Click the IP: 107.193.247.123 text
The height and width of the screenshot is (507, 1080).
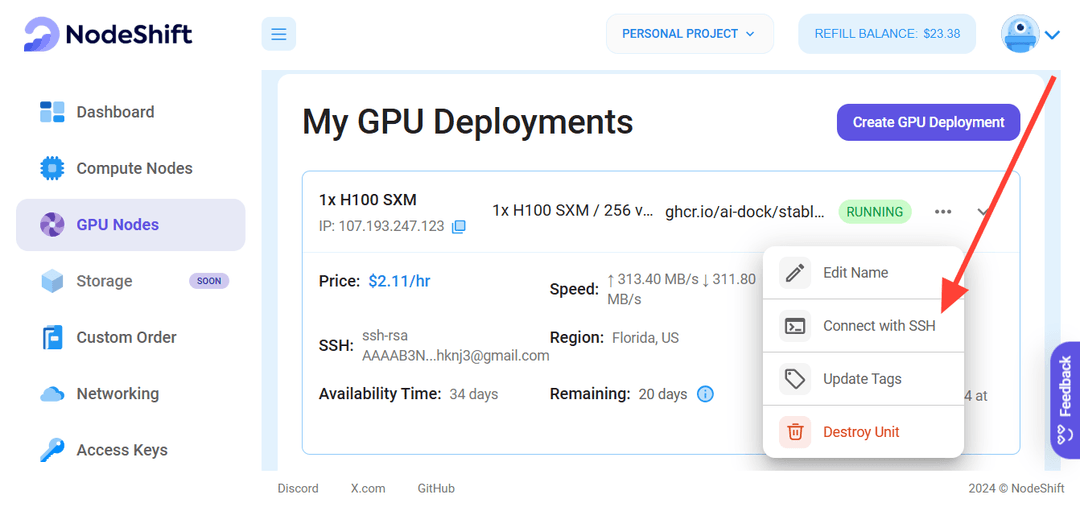(382, 227)
